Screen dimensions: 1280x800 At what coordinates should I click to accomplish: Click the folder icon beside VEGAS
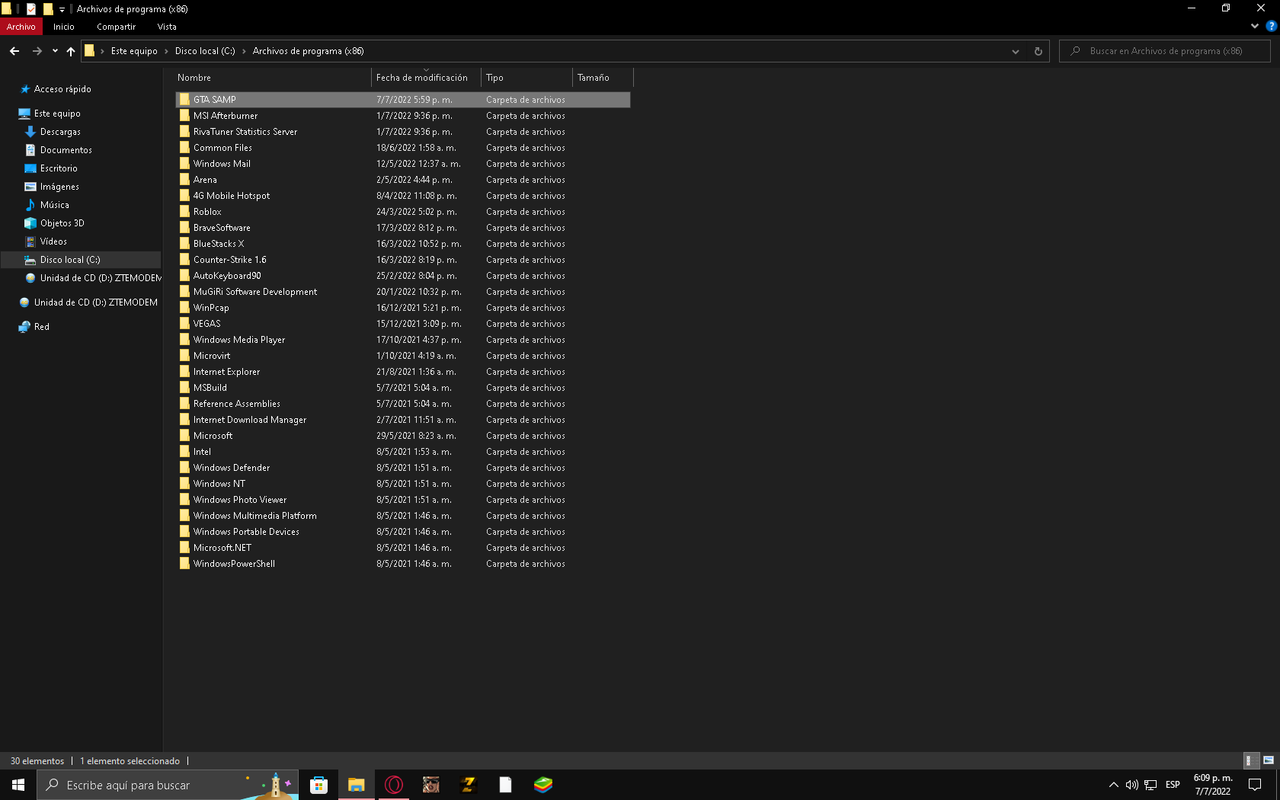tap(184, 324)
